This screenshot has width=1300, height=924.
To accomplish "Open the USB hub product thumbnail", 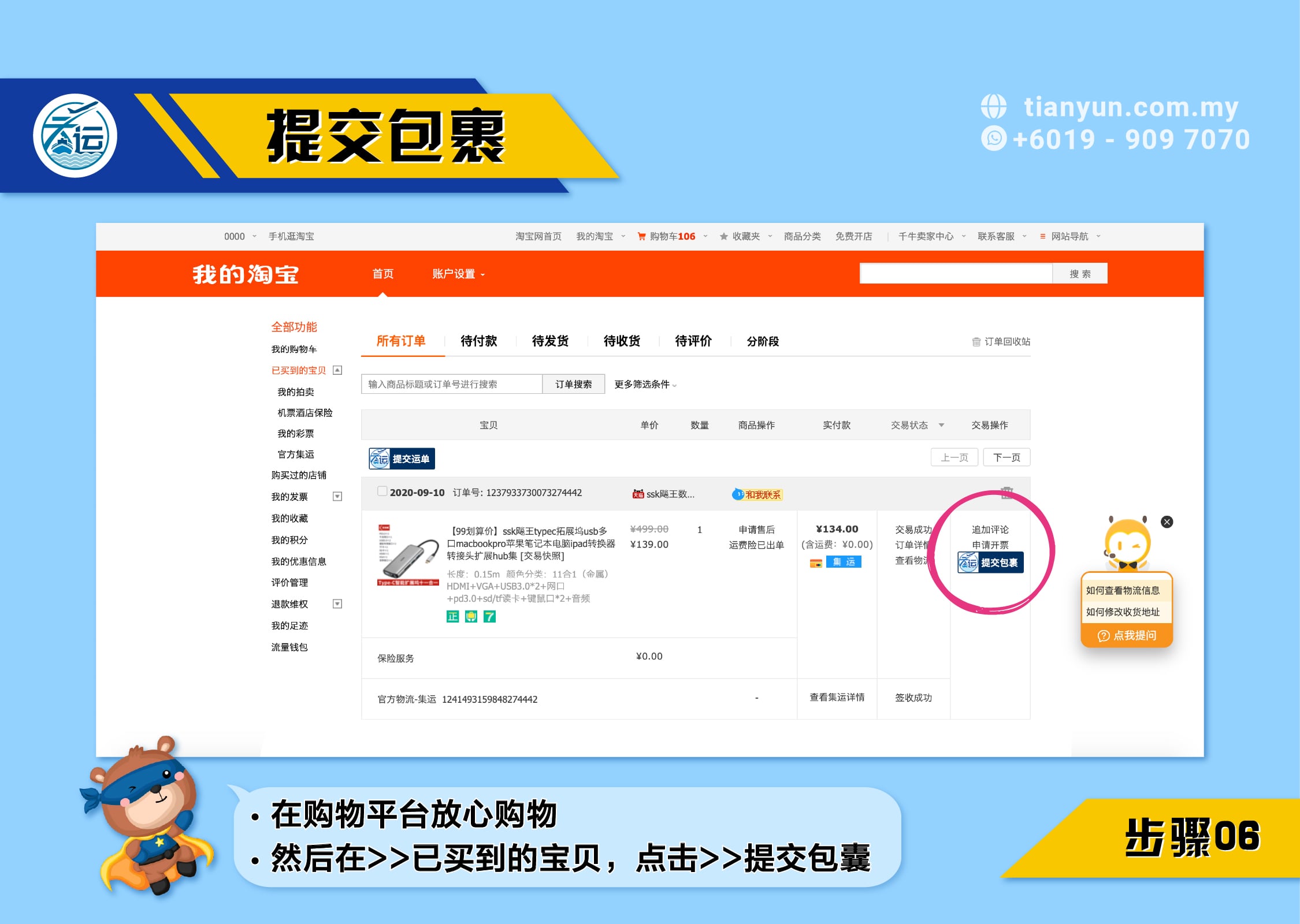I will [408, 554].
